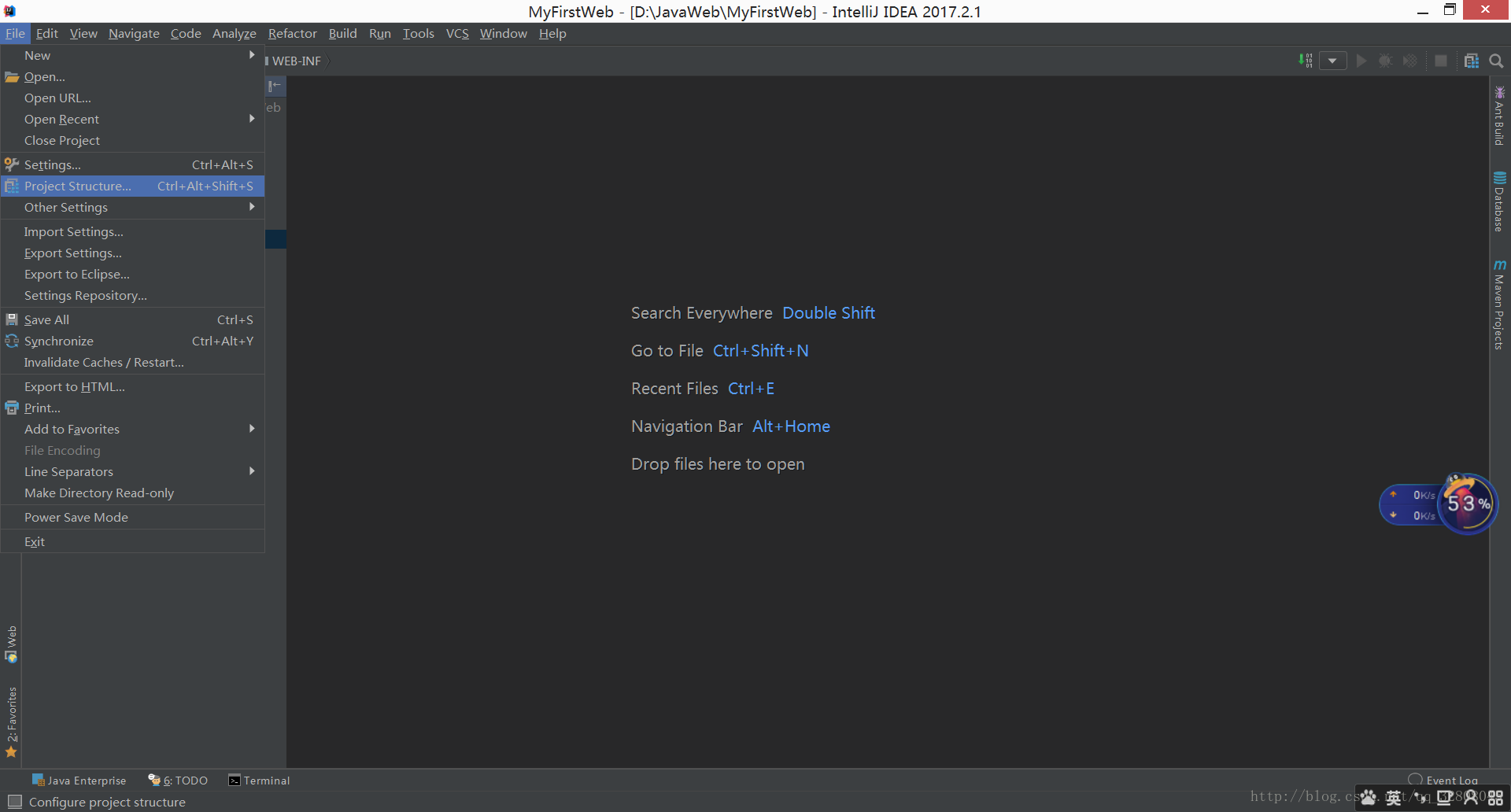Open the Help menu
Viewport: 1511px width, 812px height.
(x=552, y=33)
